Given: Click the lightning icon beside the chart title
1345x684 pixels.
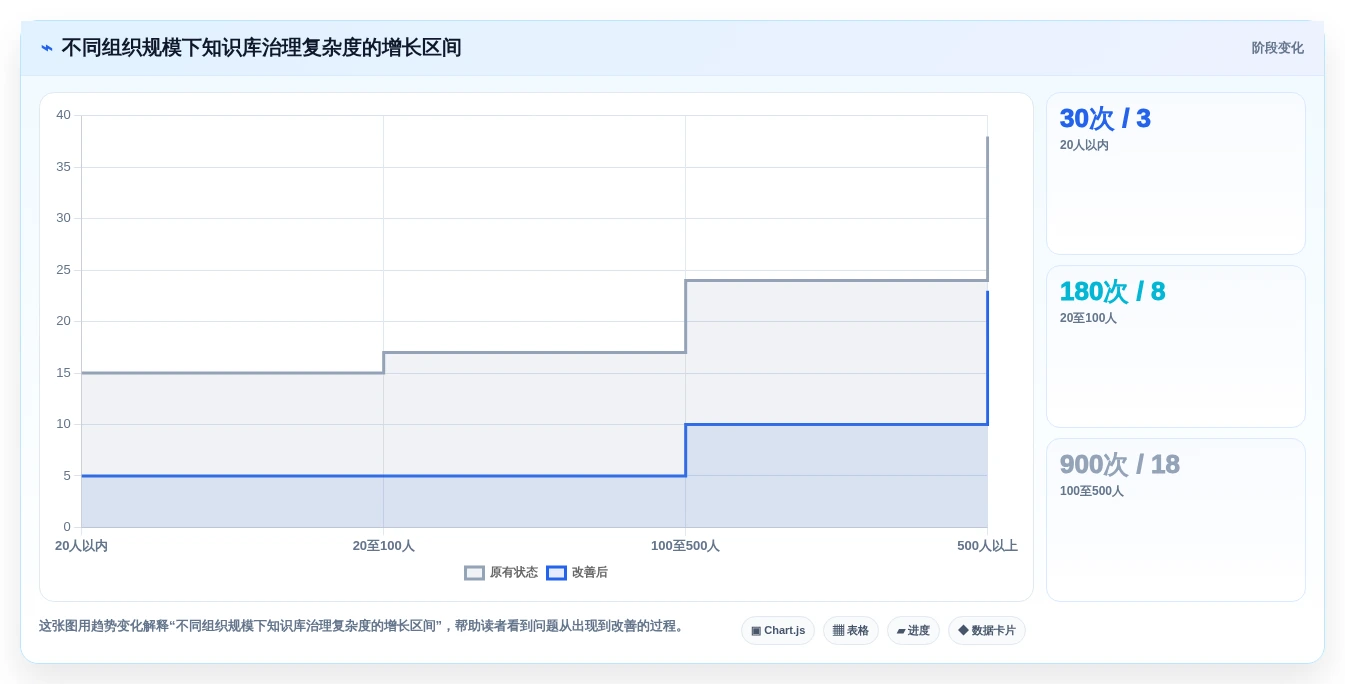Looking at the screenshot, I should [x=47, y=48].
